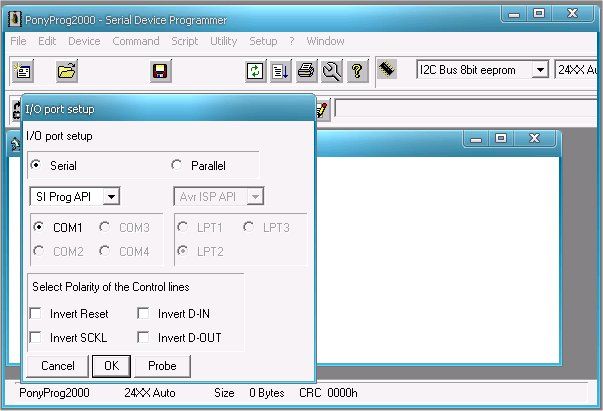Image resolution: width=603 pixels, height=411 pixels.
Task: Click the PonyProg title bar app icon
Action: [x=15, y=19]
